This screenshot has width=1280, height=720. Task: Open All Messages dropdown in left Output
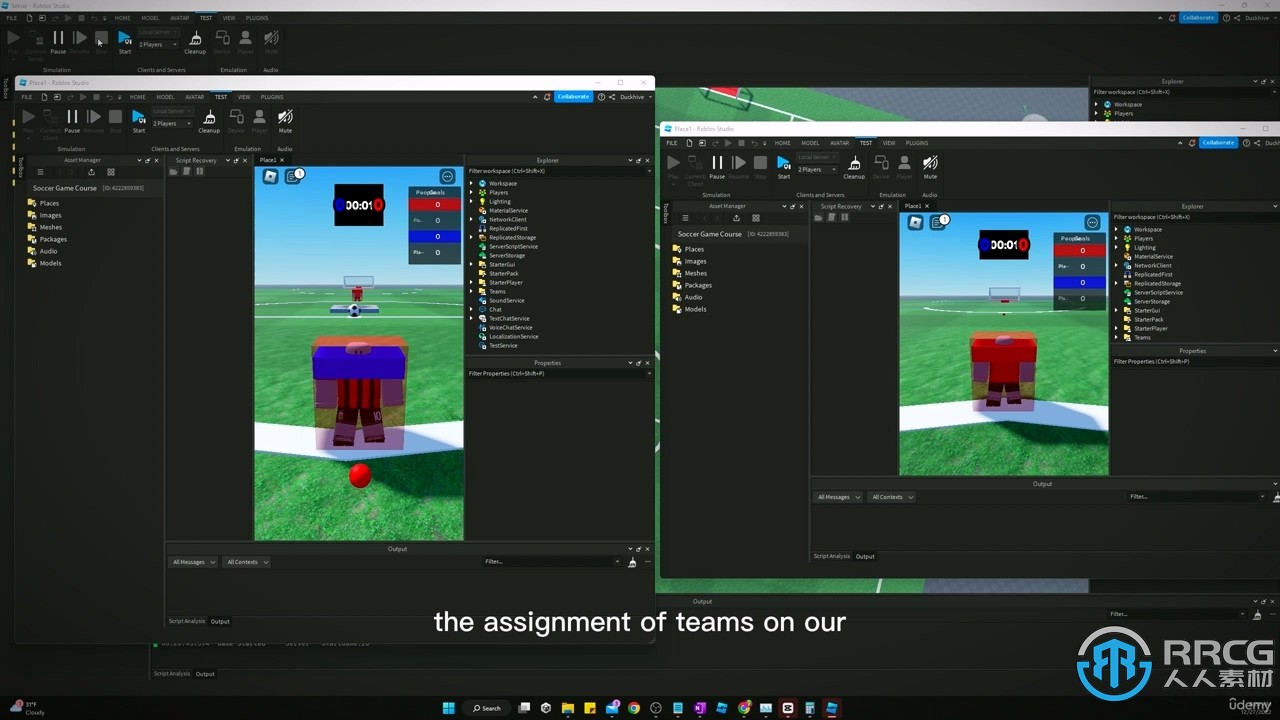click(x=193, y=562)
